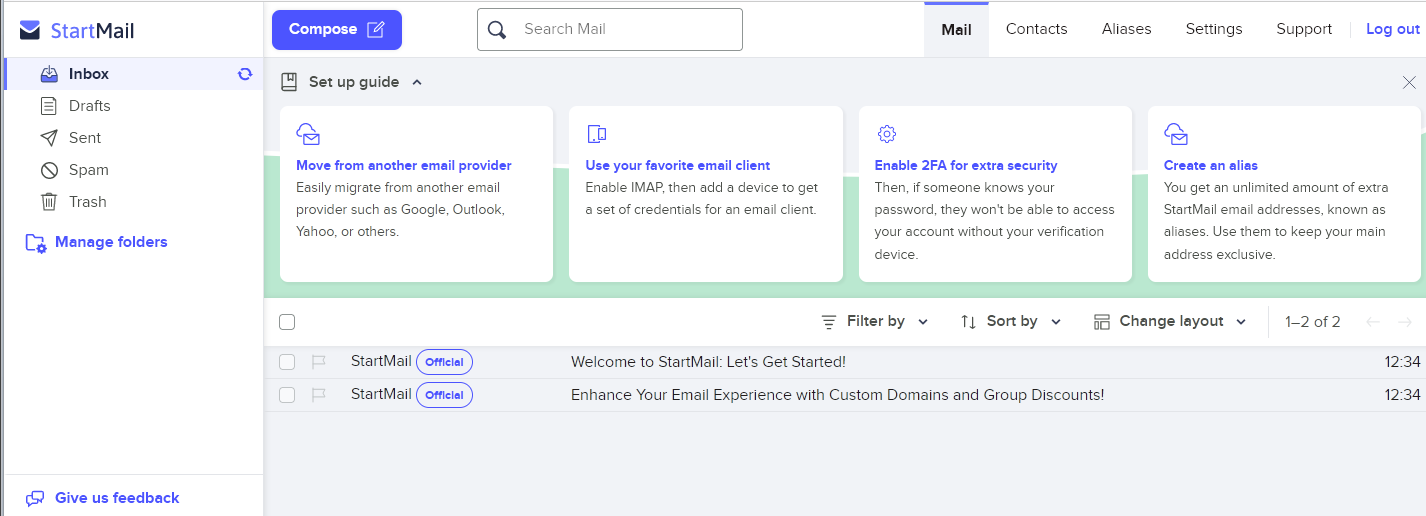Focus the Search Mail field

610,29
